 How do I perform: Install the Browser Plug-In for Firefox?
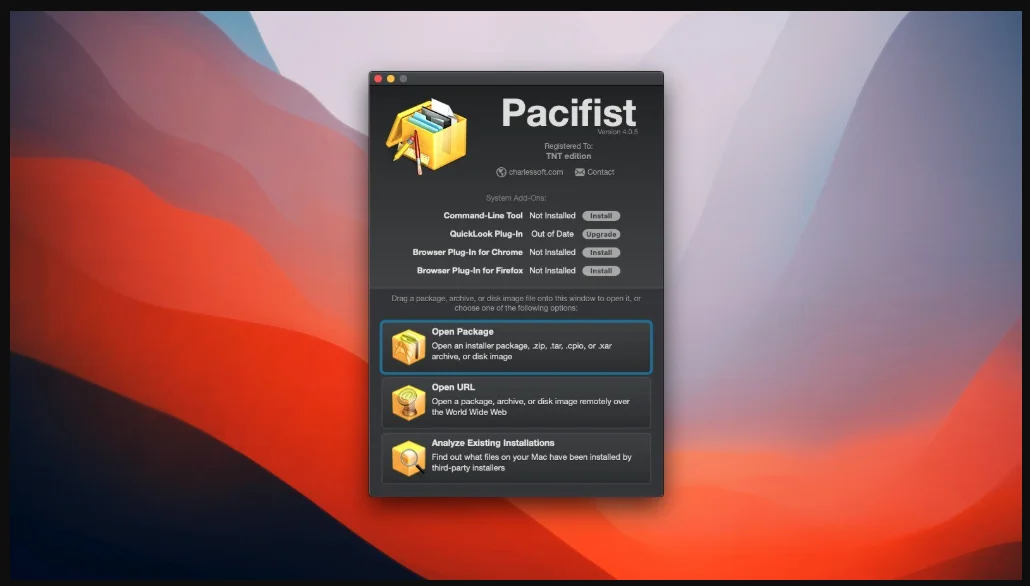[x=601, y=271]
